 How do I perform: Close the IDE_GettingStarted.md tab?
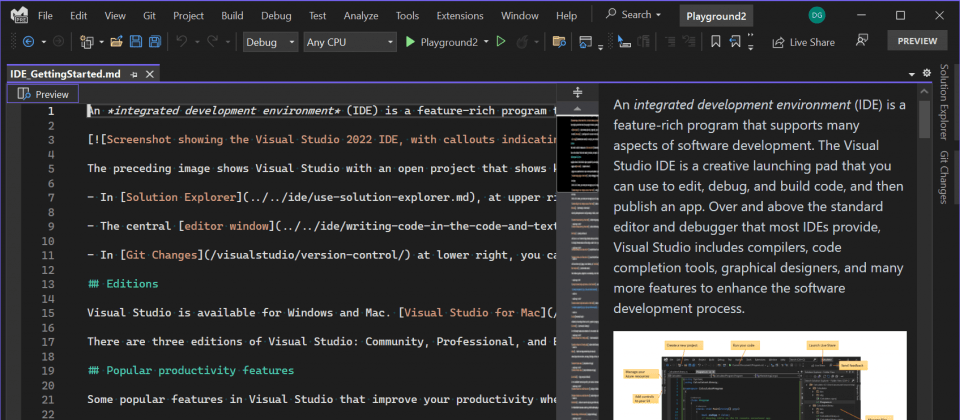[x=149, y=74]
